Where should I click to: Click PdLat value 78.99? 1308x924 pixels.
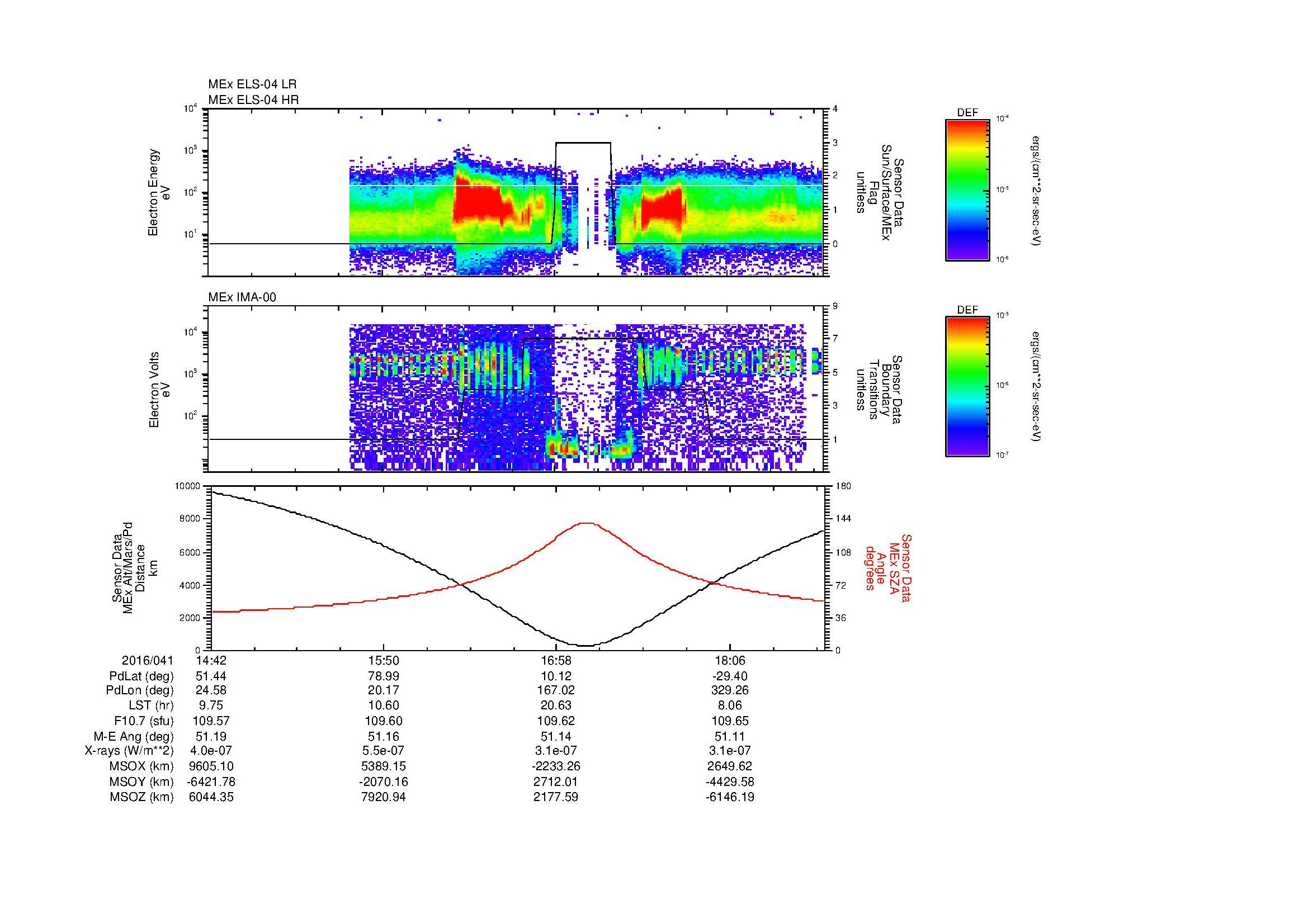tap(384, 676)
